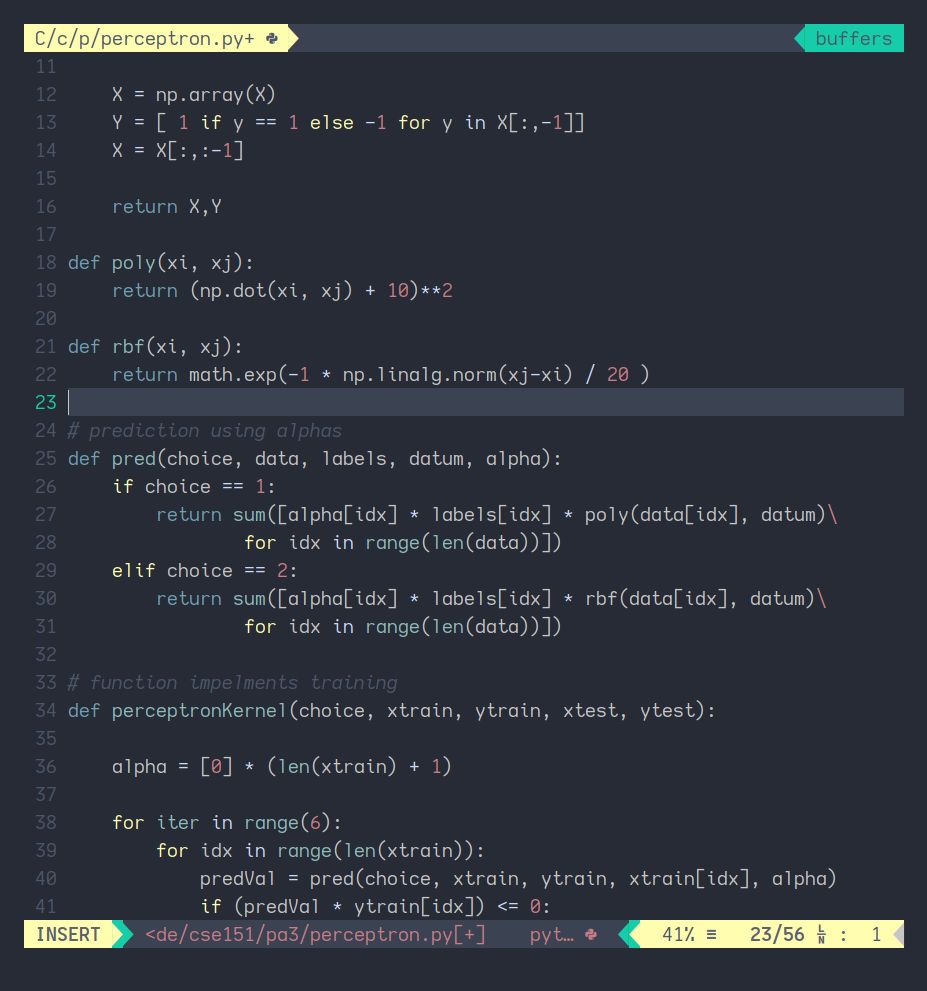Image resolution: width=927 pixels, height=991 pixels.
Task: Click the arrow separator before the buffers label
Action: [x=799, y=38]
